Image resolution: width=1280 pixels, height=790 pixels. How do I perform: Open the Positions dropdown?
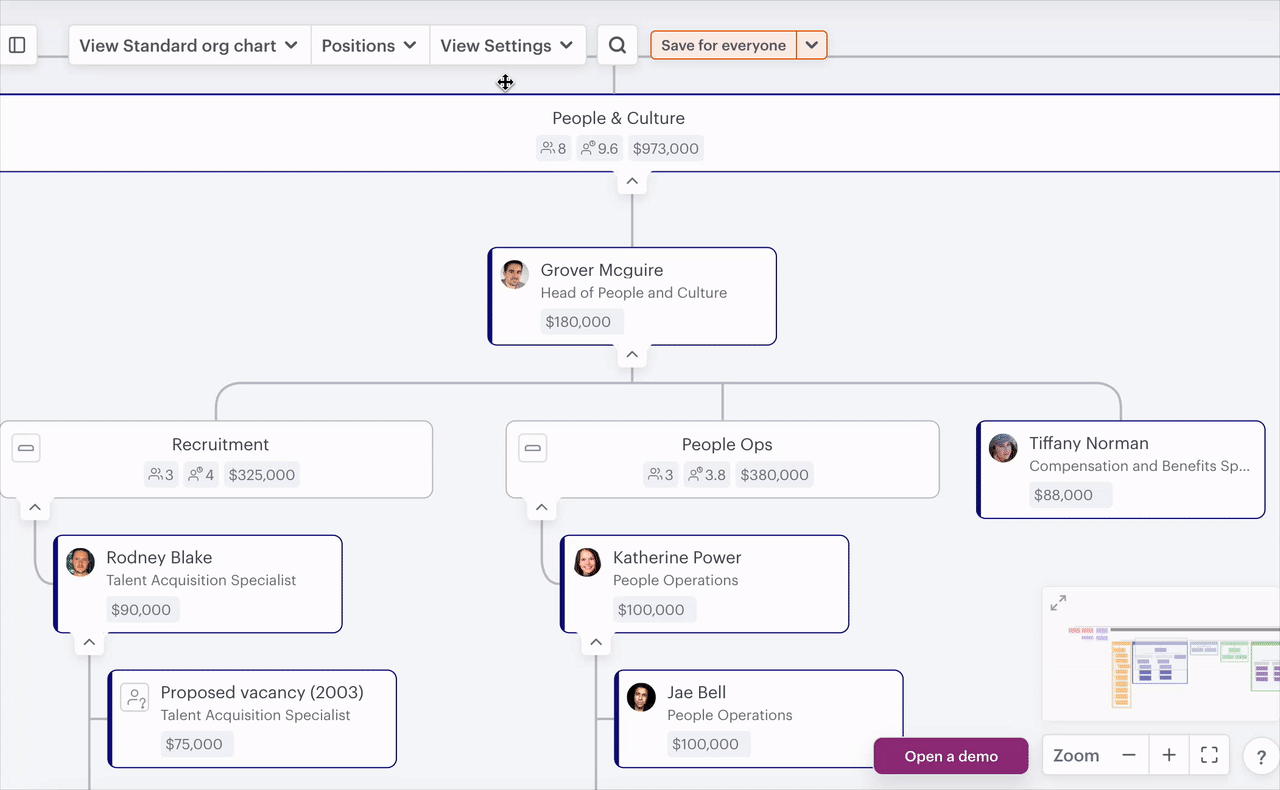370,44
